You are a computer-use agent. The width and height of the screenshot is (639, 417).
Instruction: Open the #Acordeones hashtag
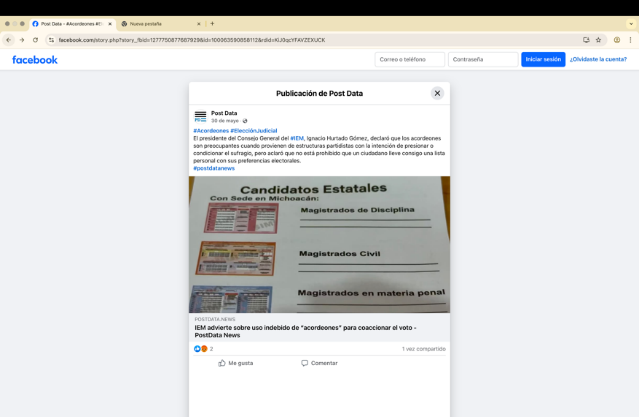click(211, 131)
